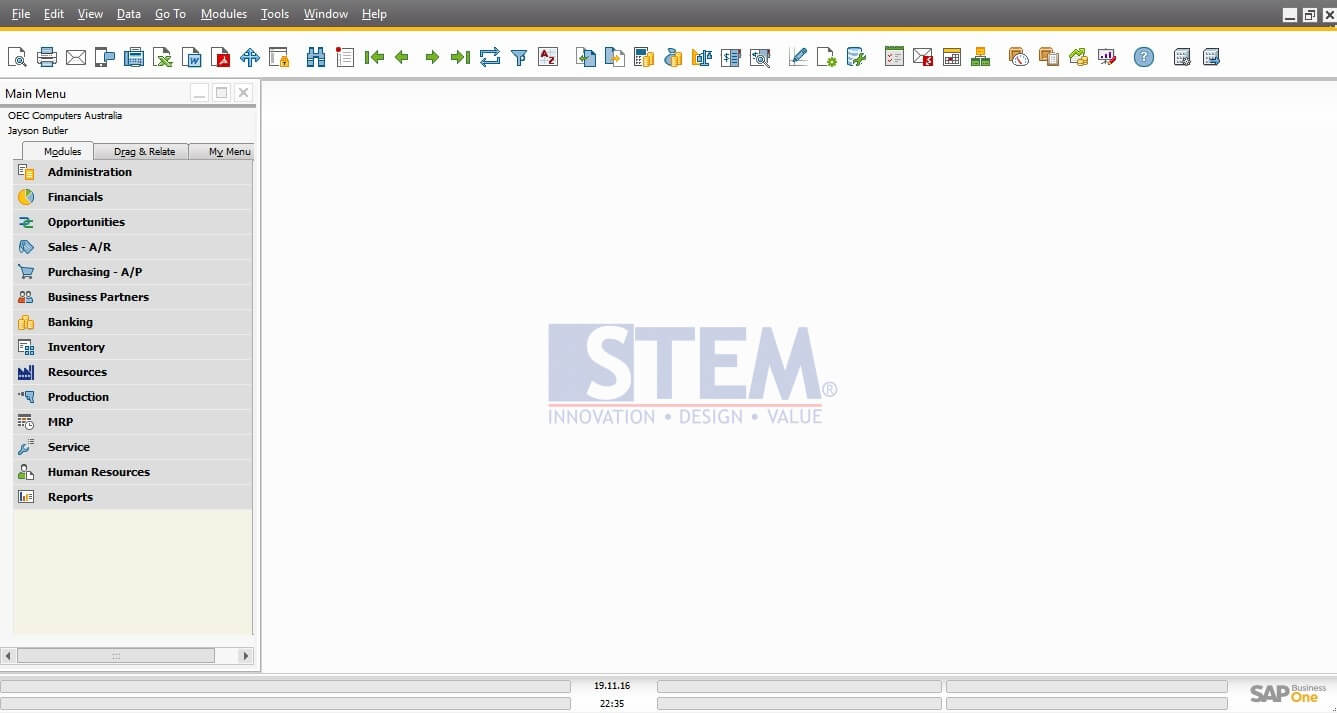Go to Next Record arrow

[432, 57]
